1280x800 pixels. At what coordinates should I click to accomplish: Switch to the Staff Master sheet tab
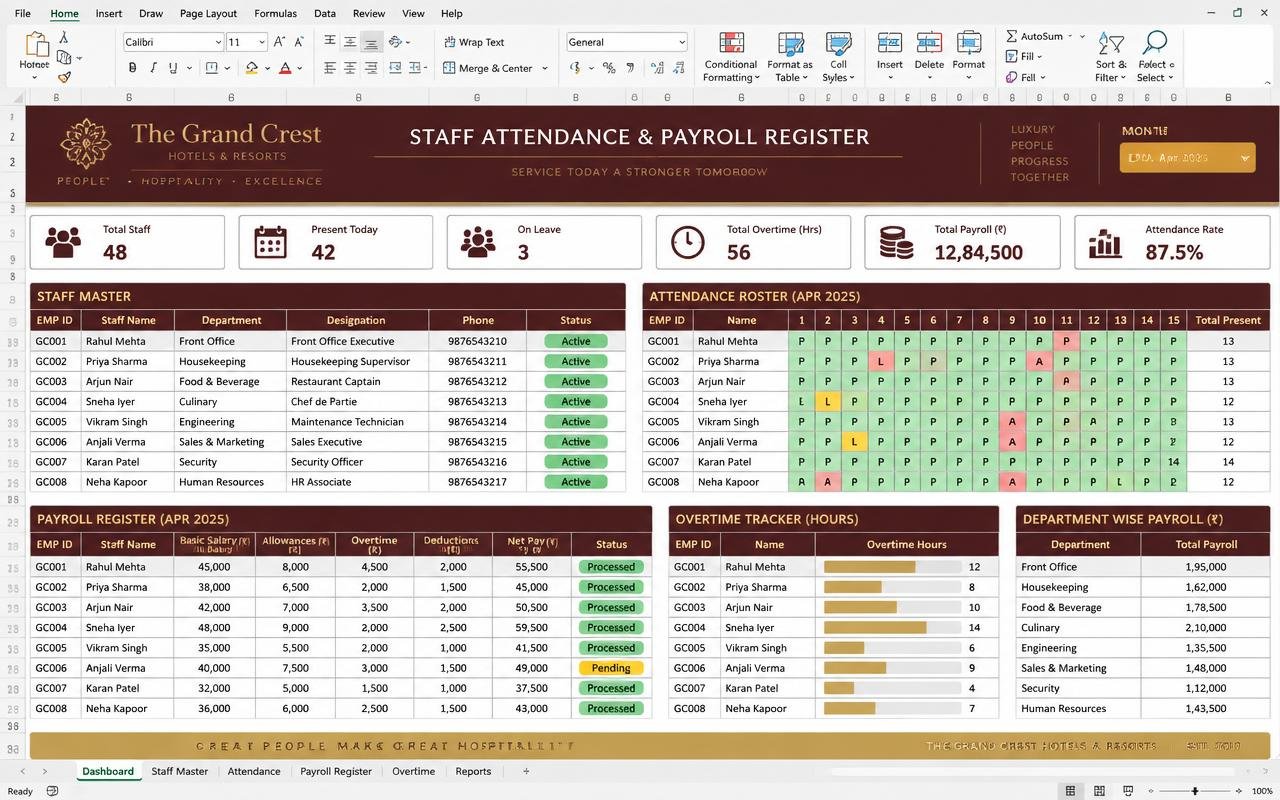tap(180, 771)
